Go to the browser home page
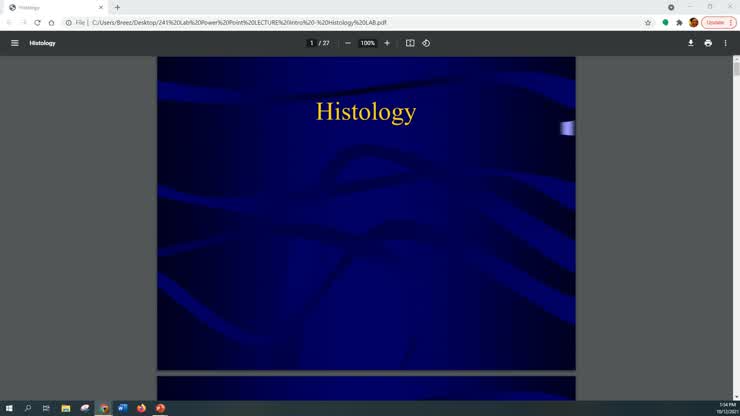 click(x=52, y=22)
